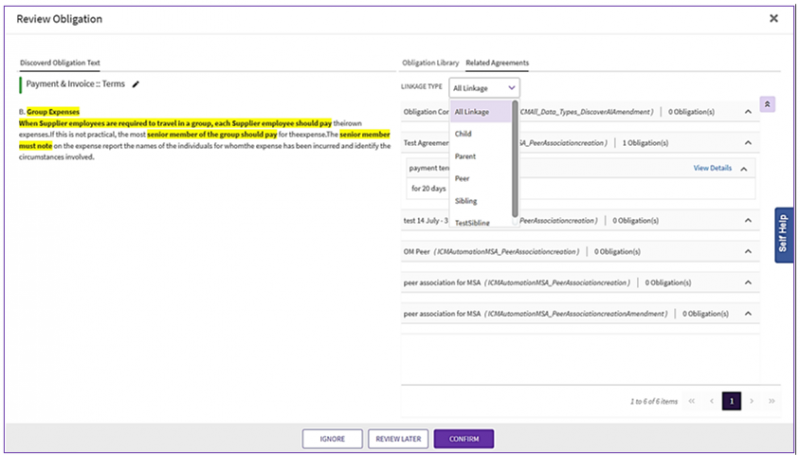The height and width of the screenshot is (455, 800).
Task: Choose Parent linkage option
Action: (x=466, y=156)
